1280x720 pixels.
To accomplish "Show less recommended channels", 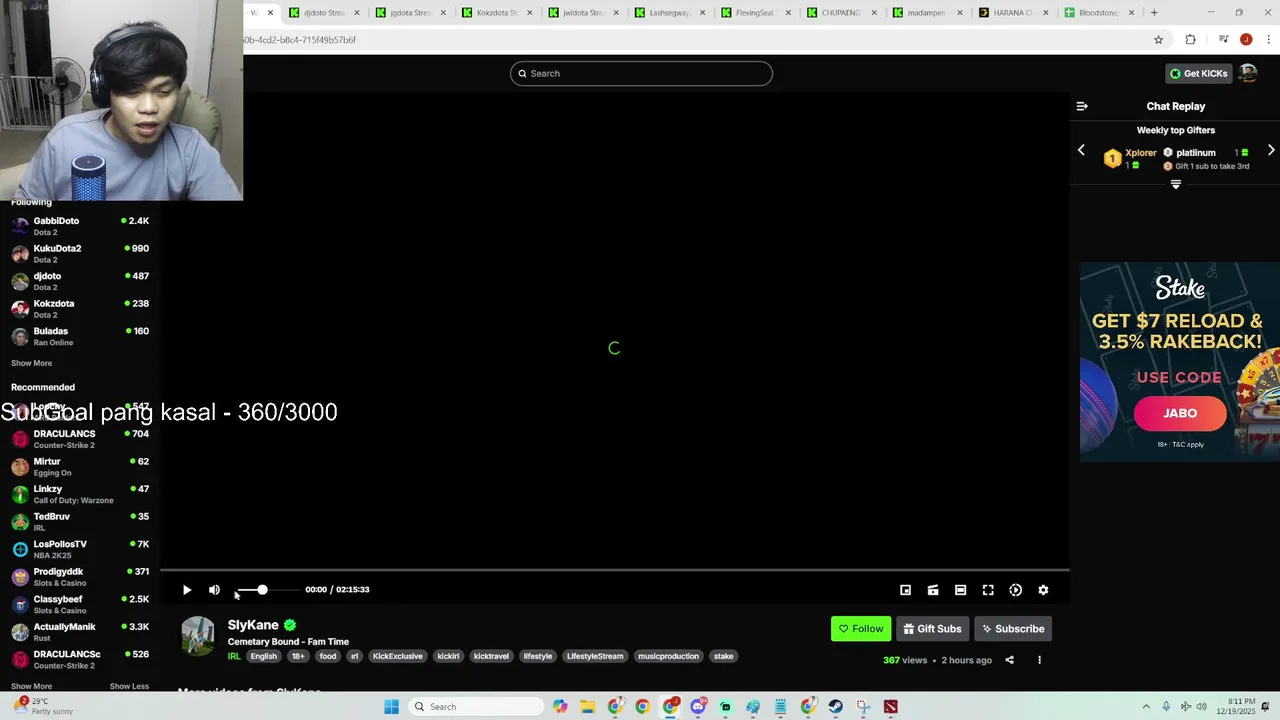I will click(129, 686).
